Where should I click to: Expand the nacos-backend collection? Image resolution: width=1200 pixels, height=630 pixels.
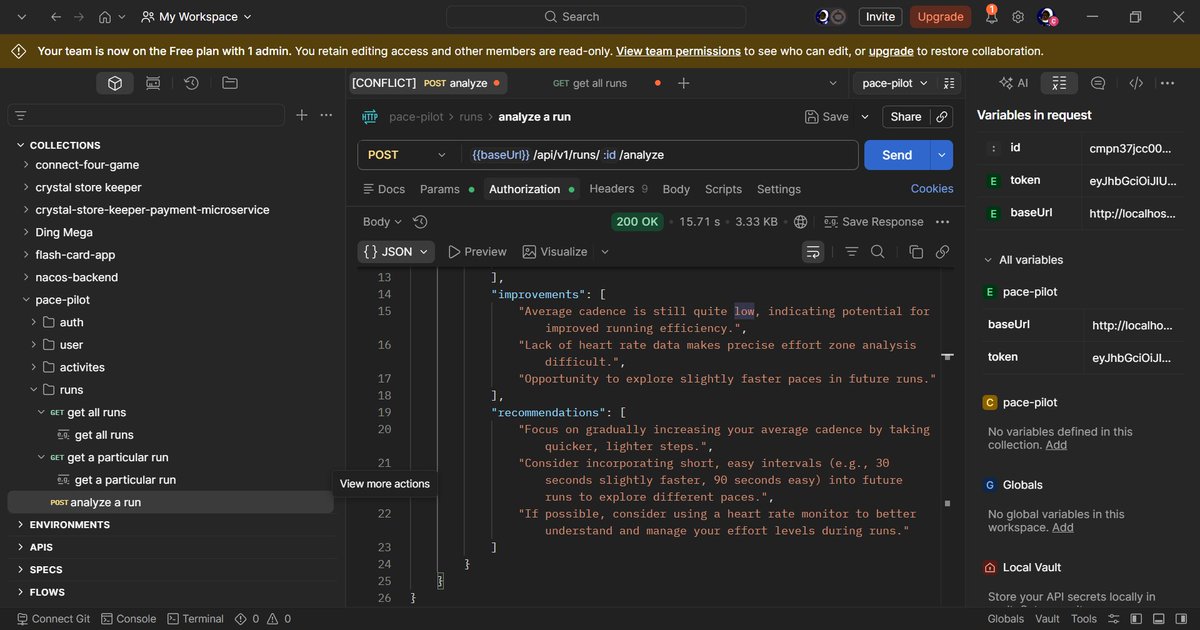coord(26,277)
